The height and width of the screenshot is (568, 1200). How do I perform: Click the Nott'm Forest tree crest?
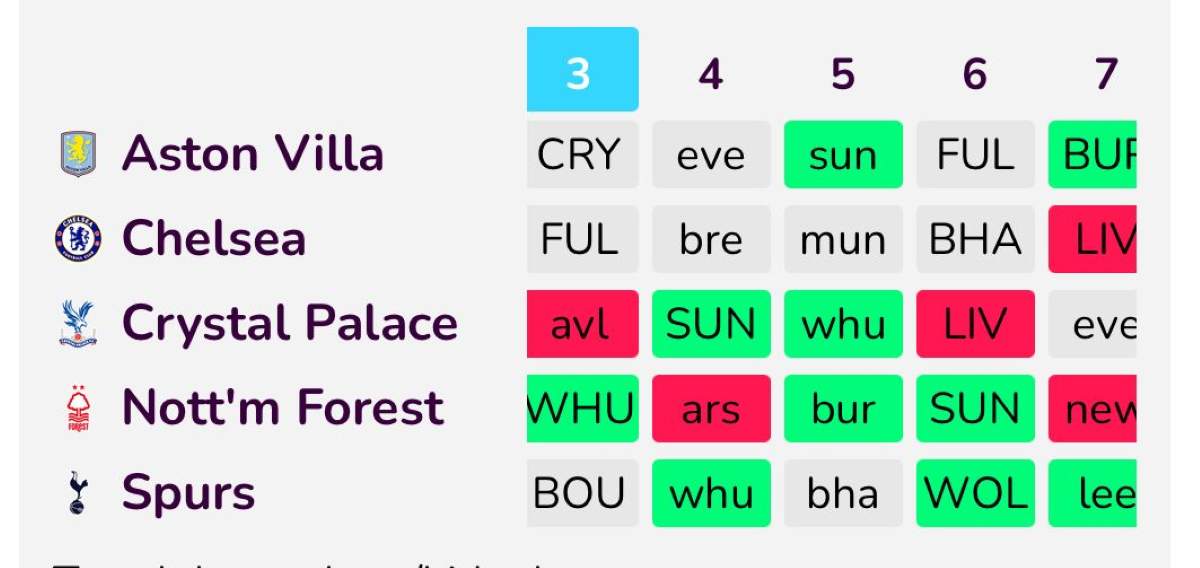[78, 408]
